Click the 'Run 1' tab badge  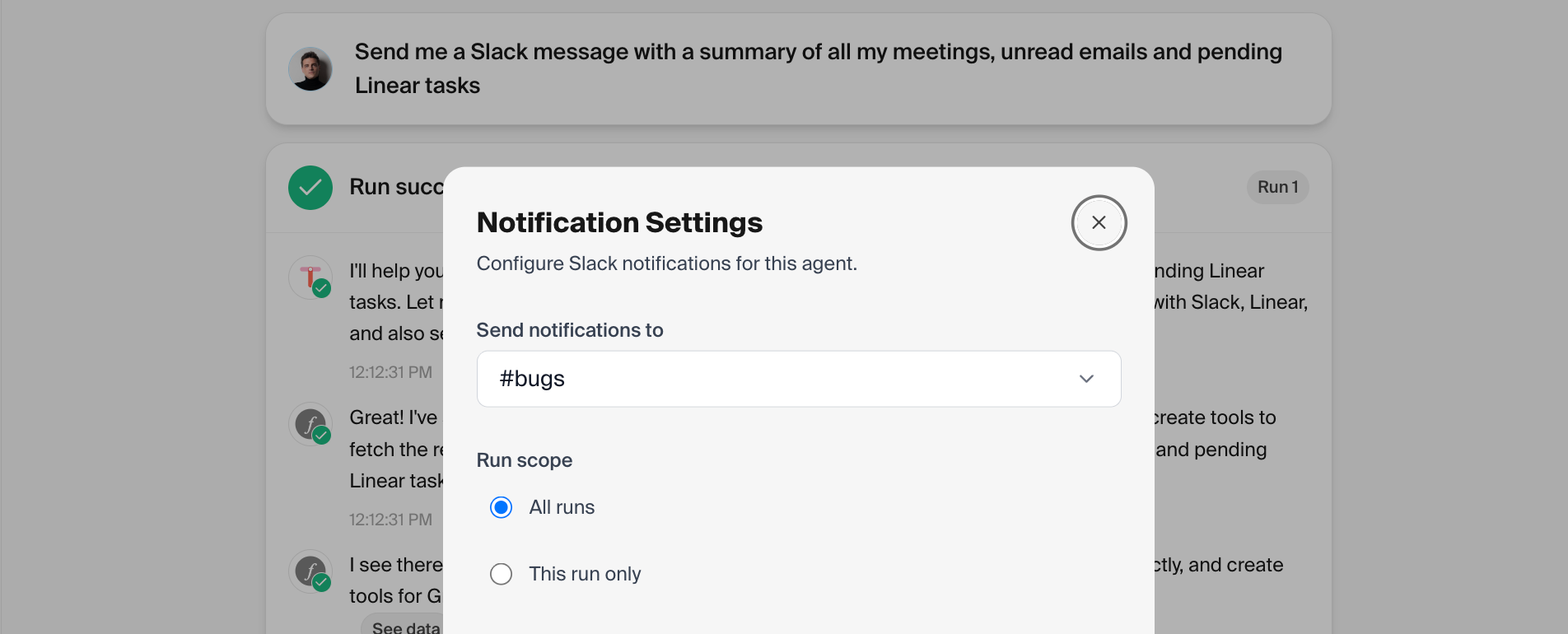[1277, 187]
